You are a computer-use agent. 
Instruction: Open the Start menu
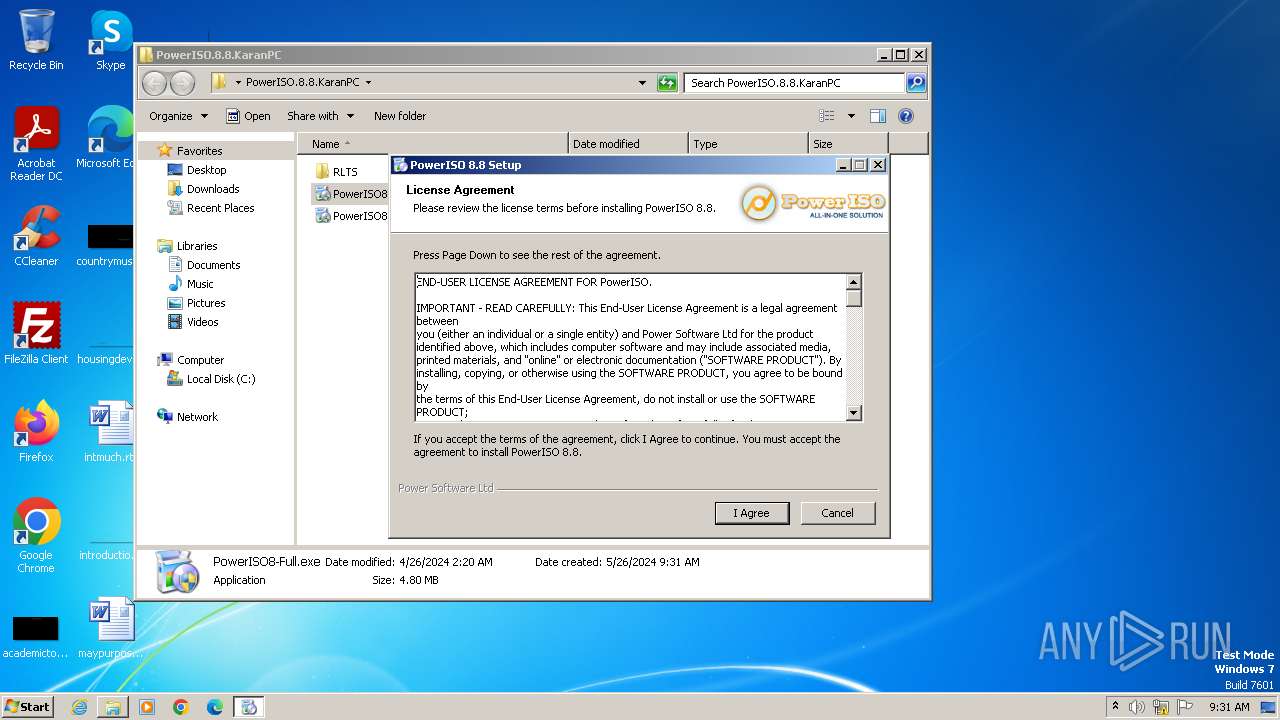coord(28,706)
